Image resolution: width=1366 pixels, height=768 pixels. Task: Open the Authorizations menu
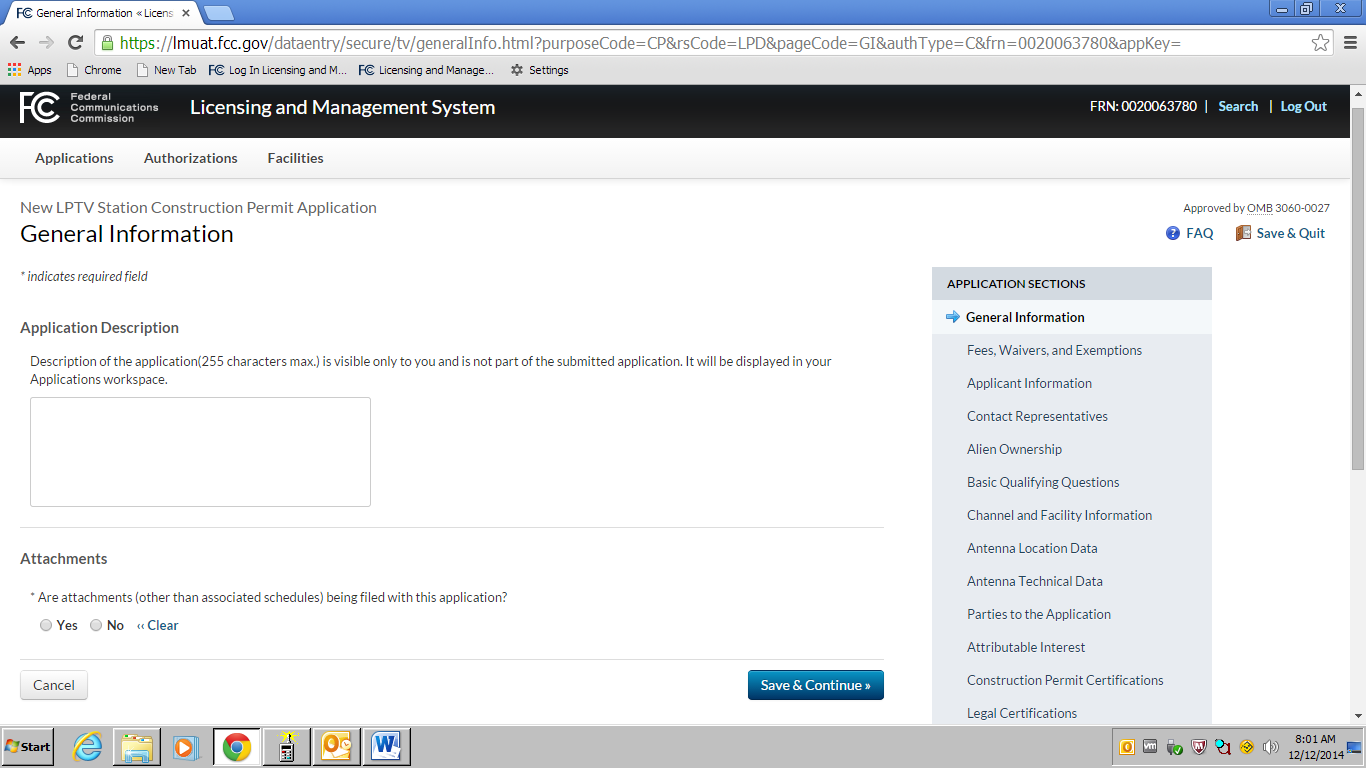[191, 158]
